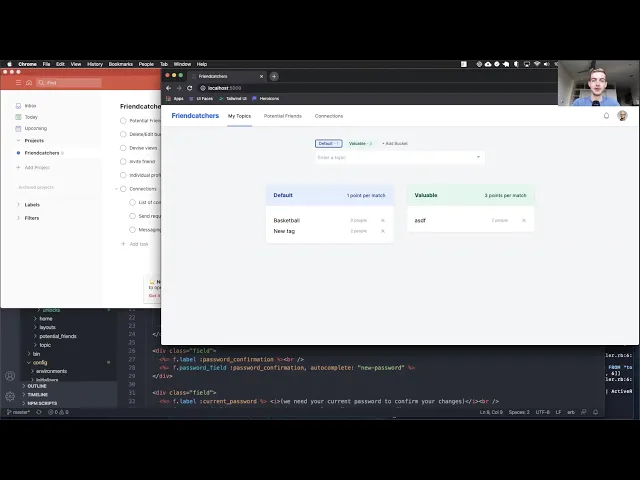Open VS Code accounts icon
640x480 pixels.
(10, 376)
